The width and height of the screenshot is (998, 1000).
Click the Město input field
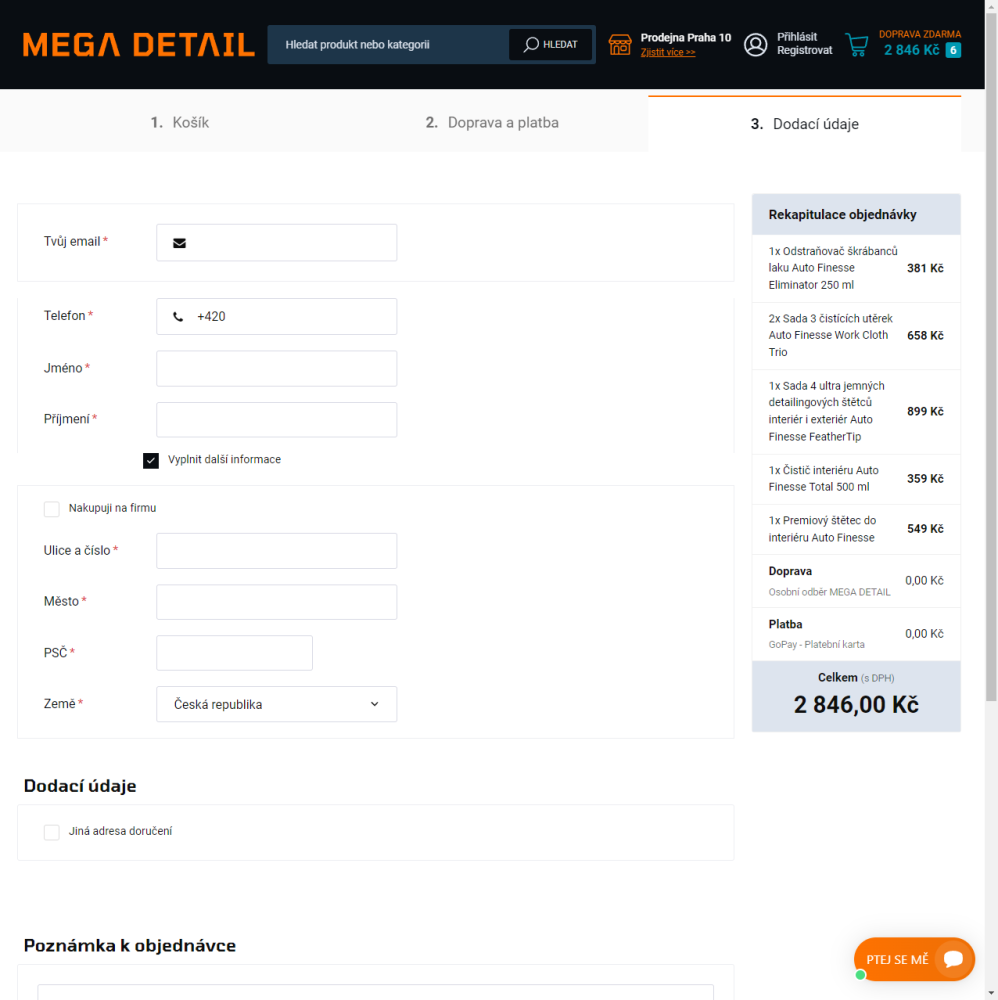(276, 602)
